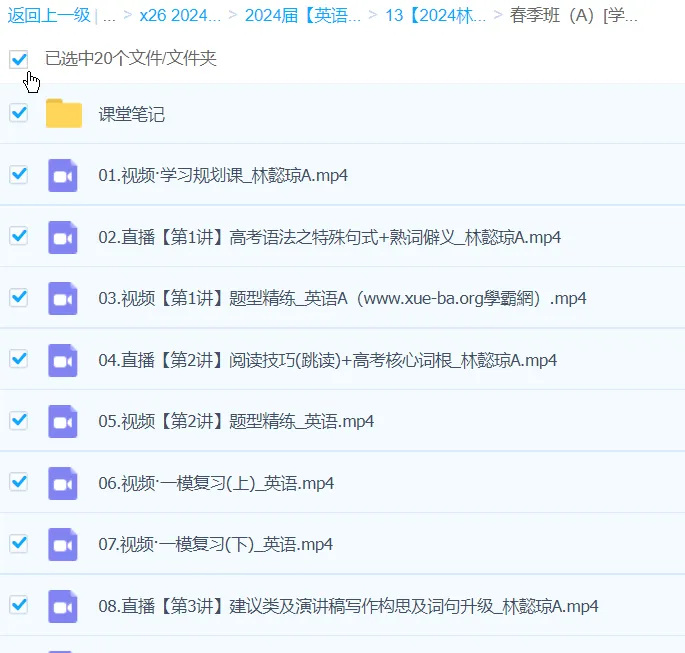
Task: Click video icon for 04.直播【第2讲】阅读技巧 file
Action: pos(63,360)
